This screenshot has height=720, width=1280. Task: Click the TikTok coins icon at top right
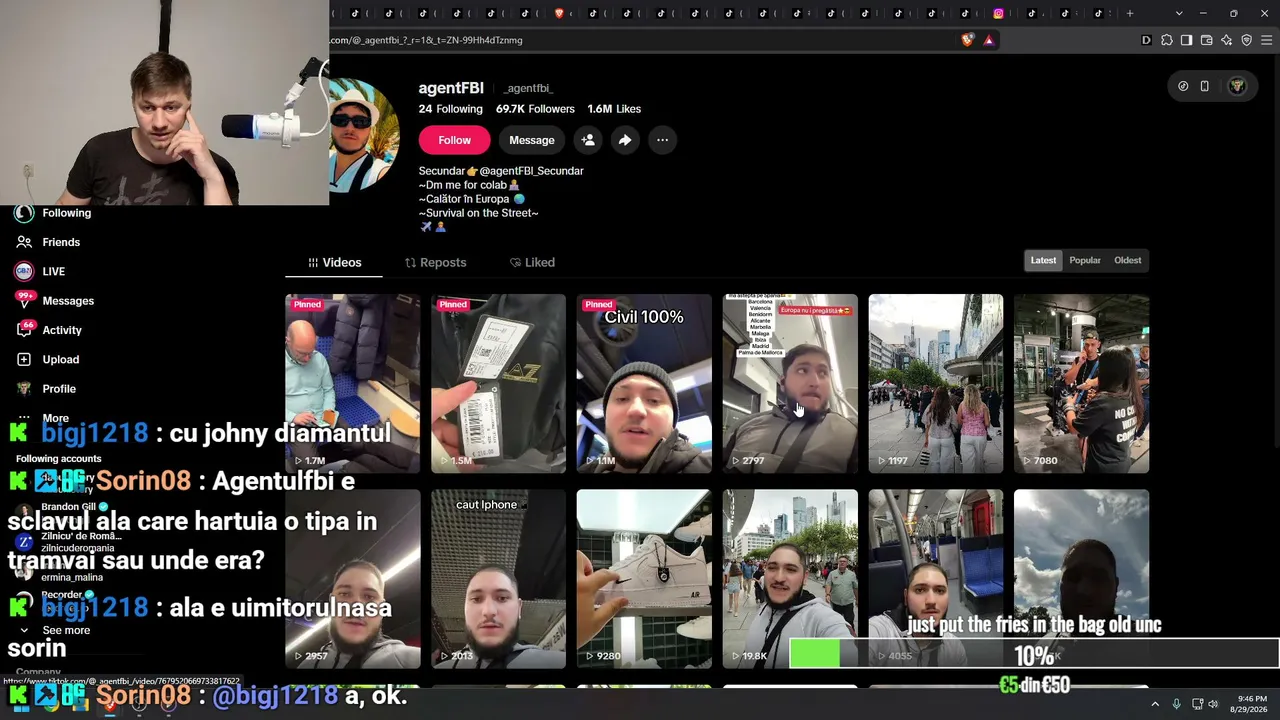point(1183,86)
